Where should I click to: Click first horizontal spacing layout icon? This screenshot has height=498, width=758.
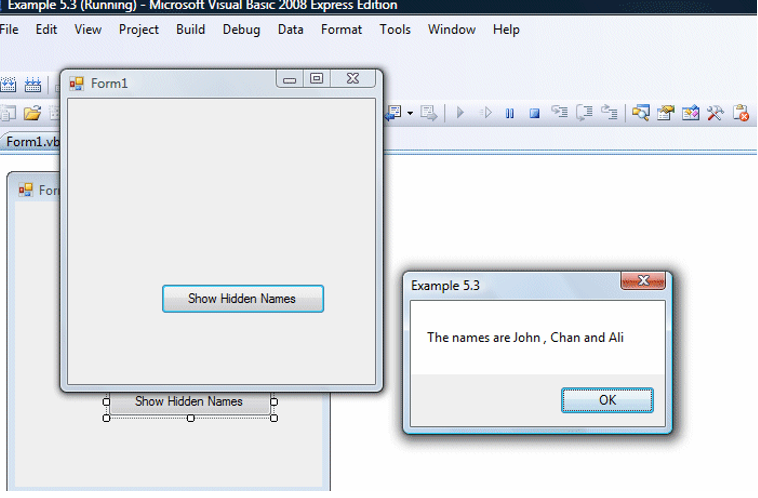pyautogui.click(x=8, y=84)
